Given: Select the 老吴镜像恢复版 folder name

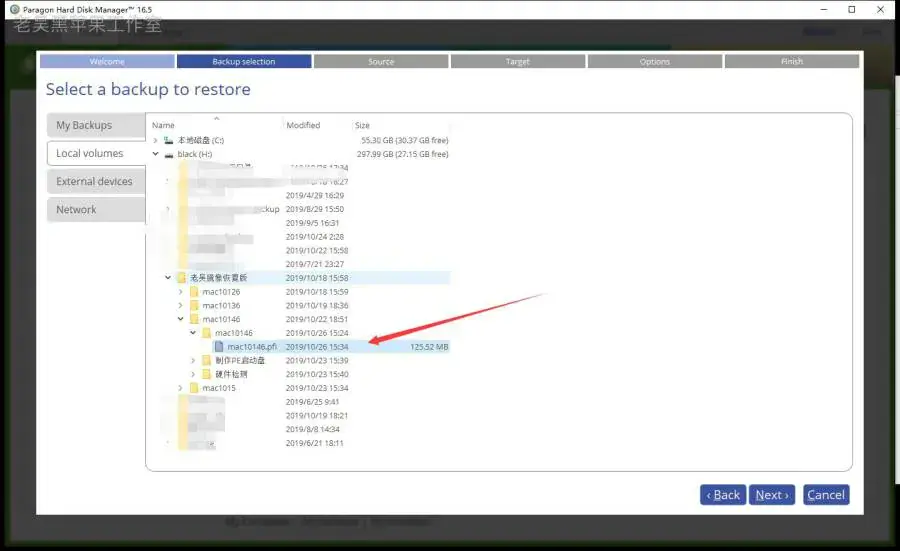Looking at the screenshot, I should (x=218, y=278).
